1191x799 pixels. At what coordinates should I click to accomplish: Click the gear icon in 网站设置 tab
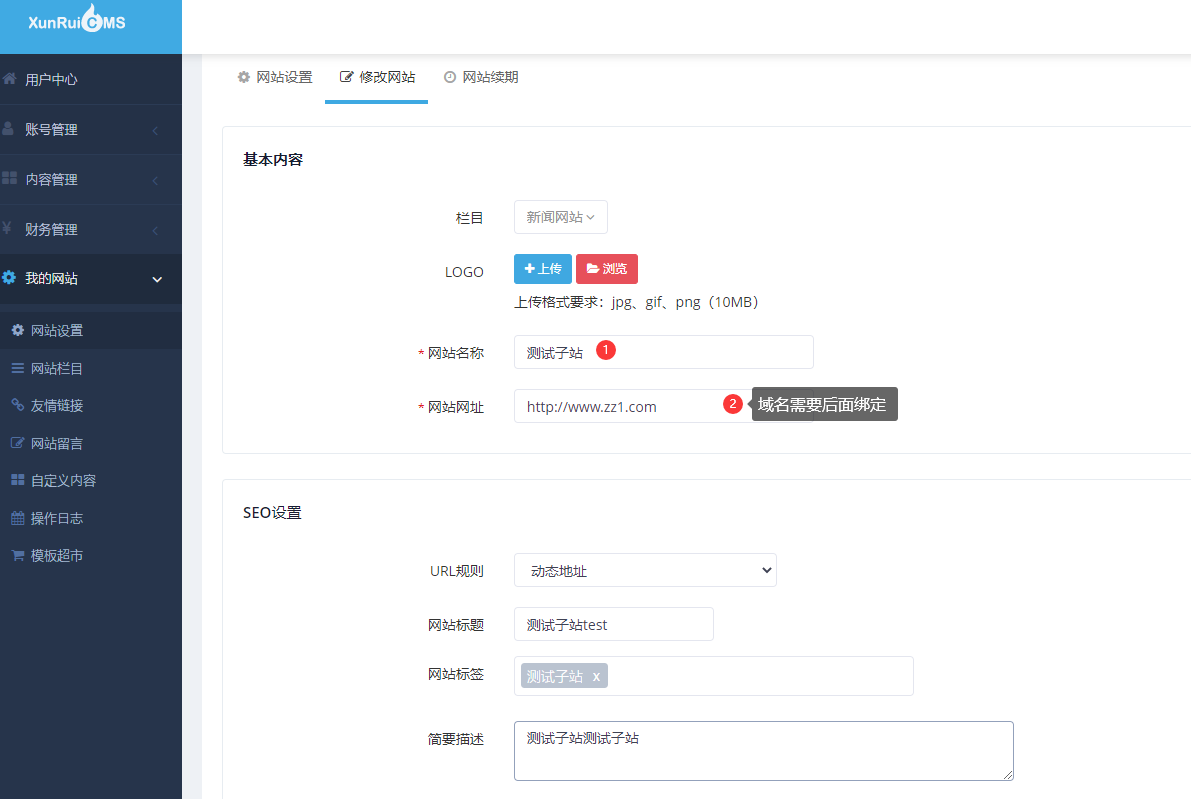coord(244,77)
